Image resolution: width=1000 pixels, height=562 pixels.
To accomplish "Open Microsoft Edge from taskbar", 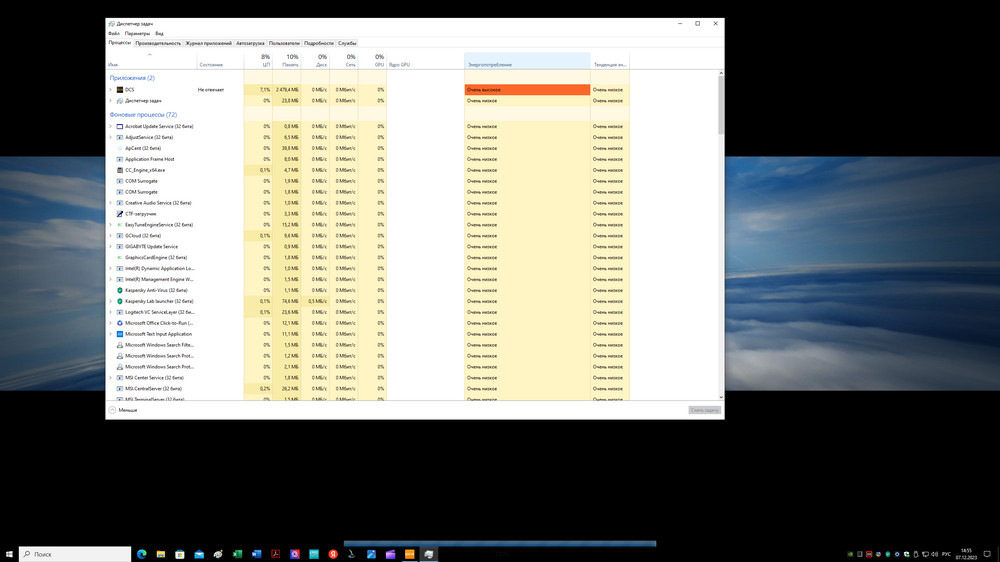I will 142,554.
